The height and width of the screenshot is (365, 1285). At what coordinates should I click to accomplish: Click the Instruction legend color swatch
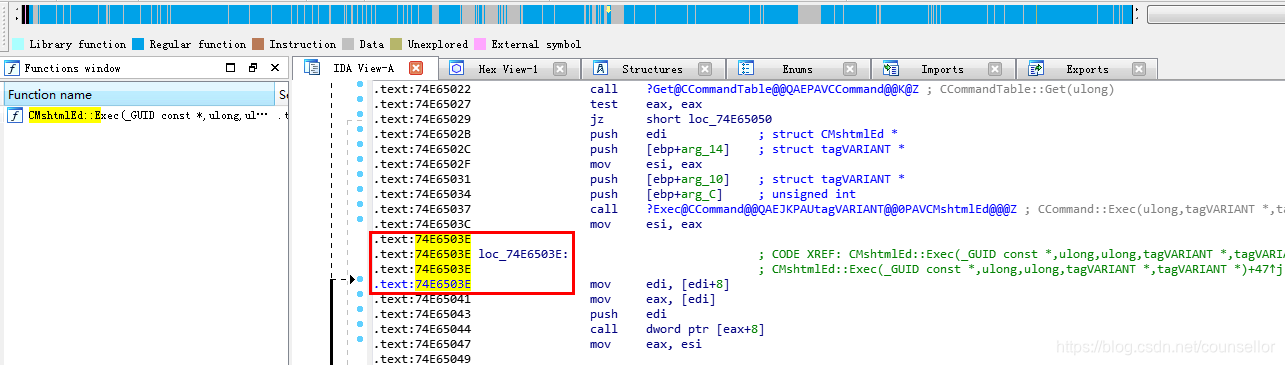click(258, 44)
